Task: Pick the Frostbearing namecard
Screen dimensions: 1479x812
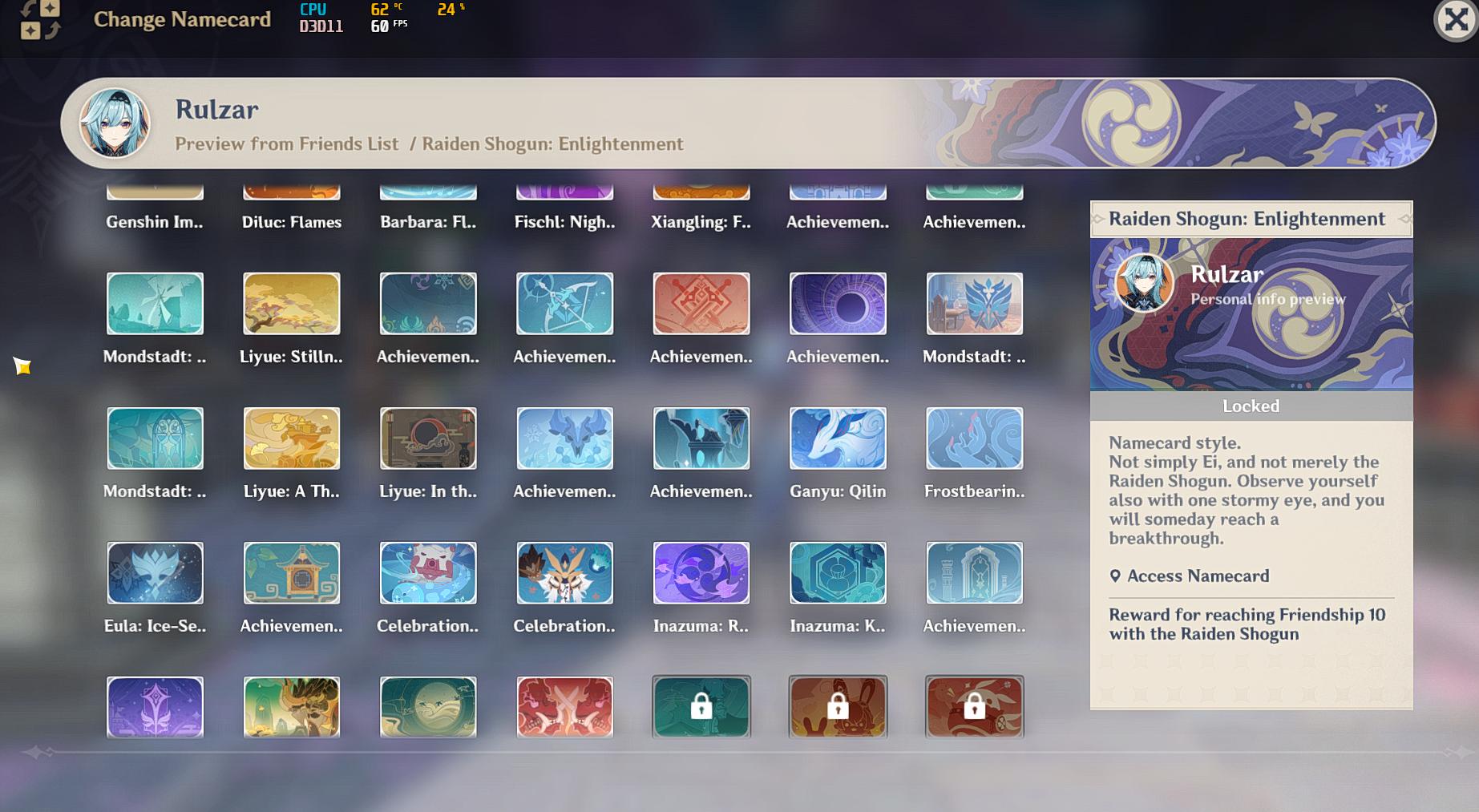Action: [x=974, y=438]
